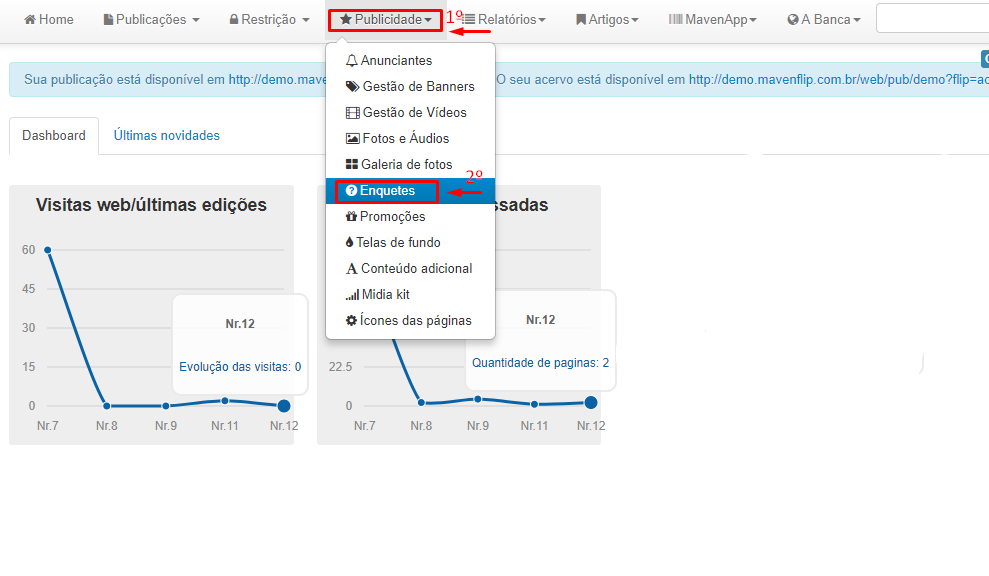Select Telas de fundo entry
989x576 pixels.
pos(410,242)
